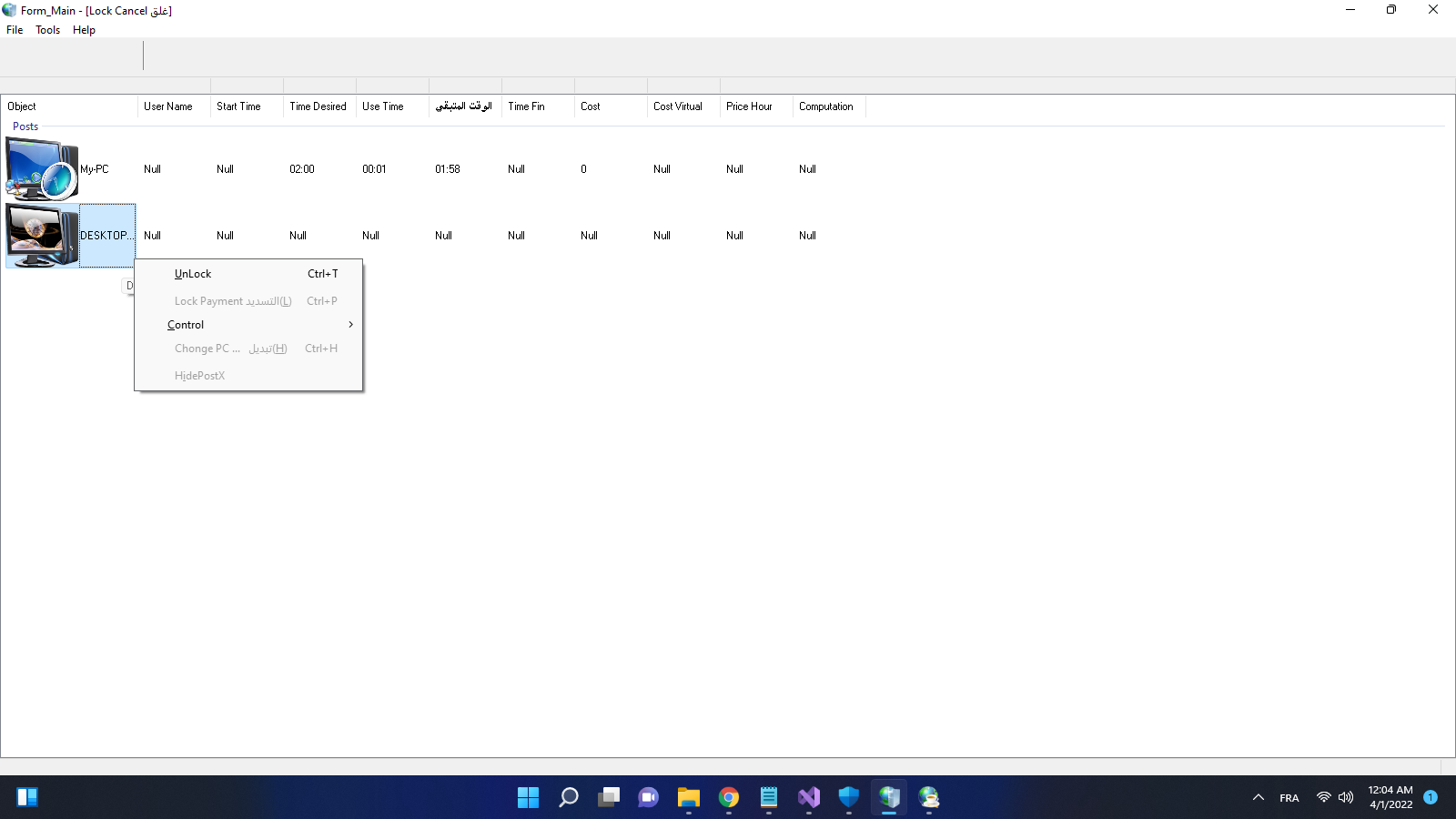
Task: Select the DESKTOP computer station icon
Action: (41, 235)
